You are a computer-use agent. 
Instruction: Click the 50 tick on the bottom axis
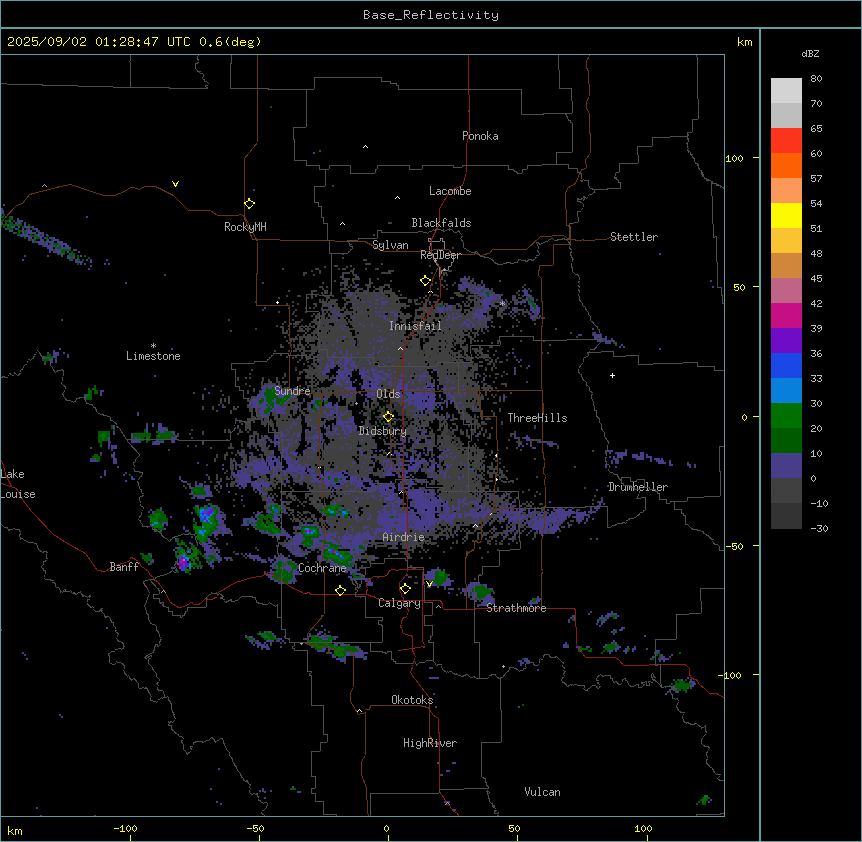514,828
